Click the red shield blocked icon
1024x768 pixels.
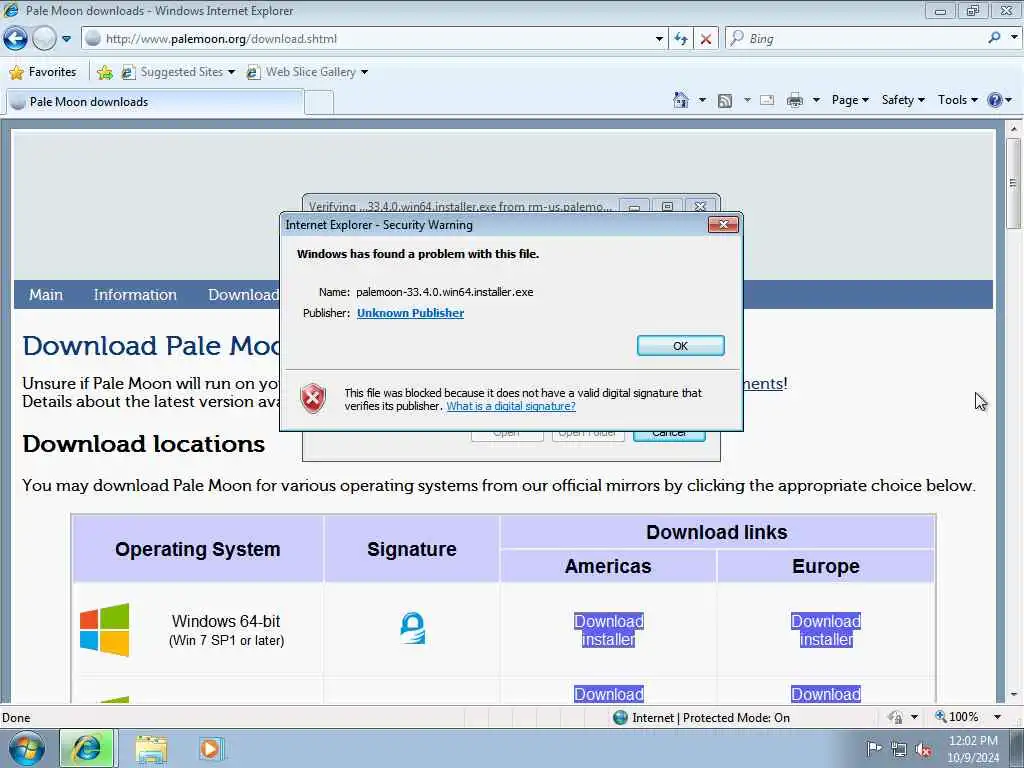pos(313,398)
